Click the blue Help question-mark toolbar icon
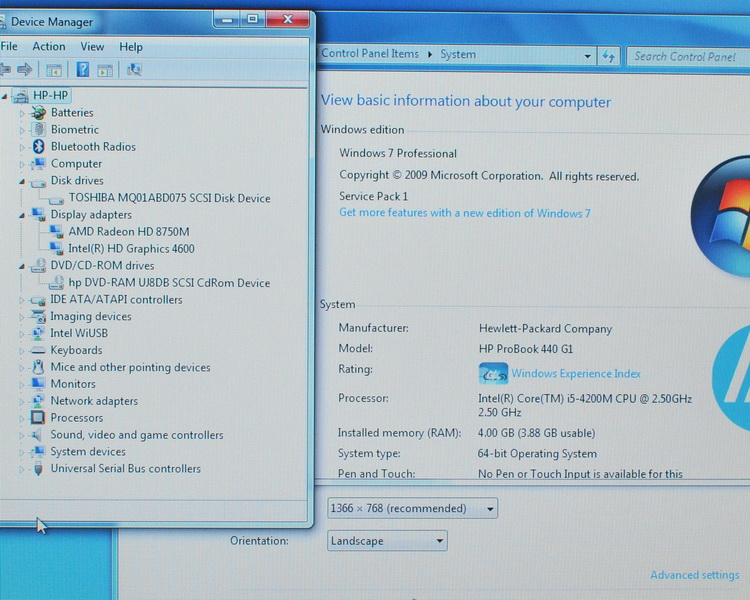This screenshot has height=600, width=750. click(83, 70)
